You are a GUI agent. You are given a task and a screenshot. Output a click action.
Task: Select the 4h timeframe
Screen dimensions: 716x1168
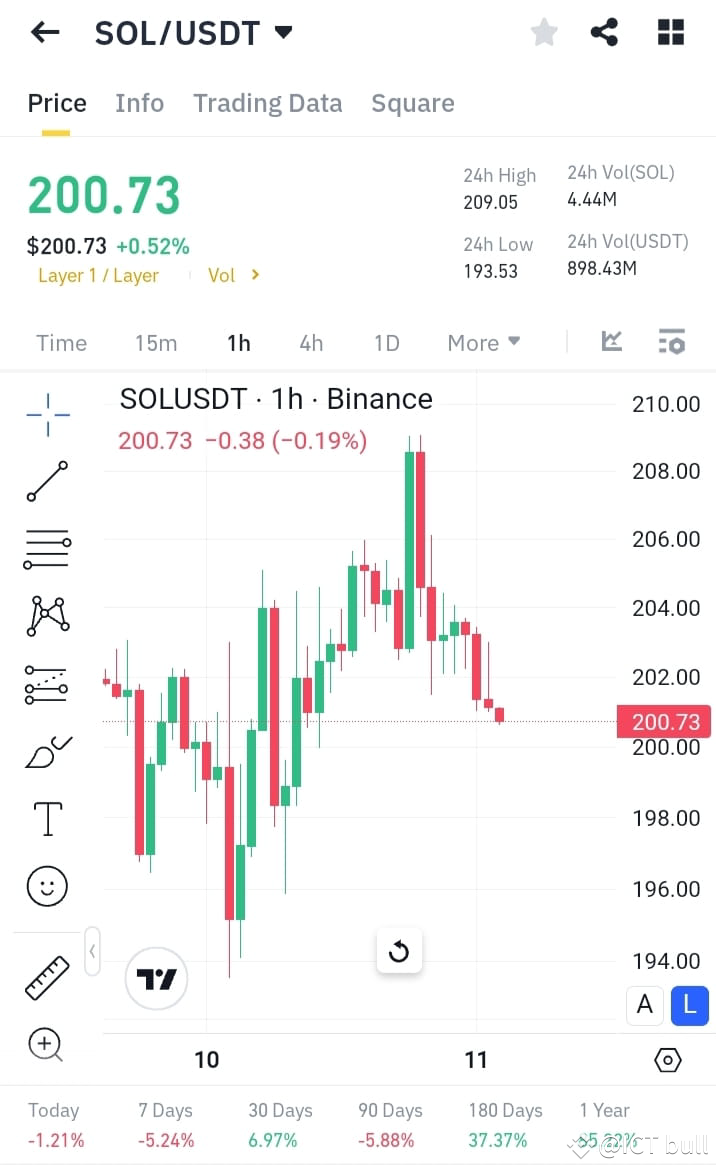click(311, 342)
